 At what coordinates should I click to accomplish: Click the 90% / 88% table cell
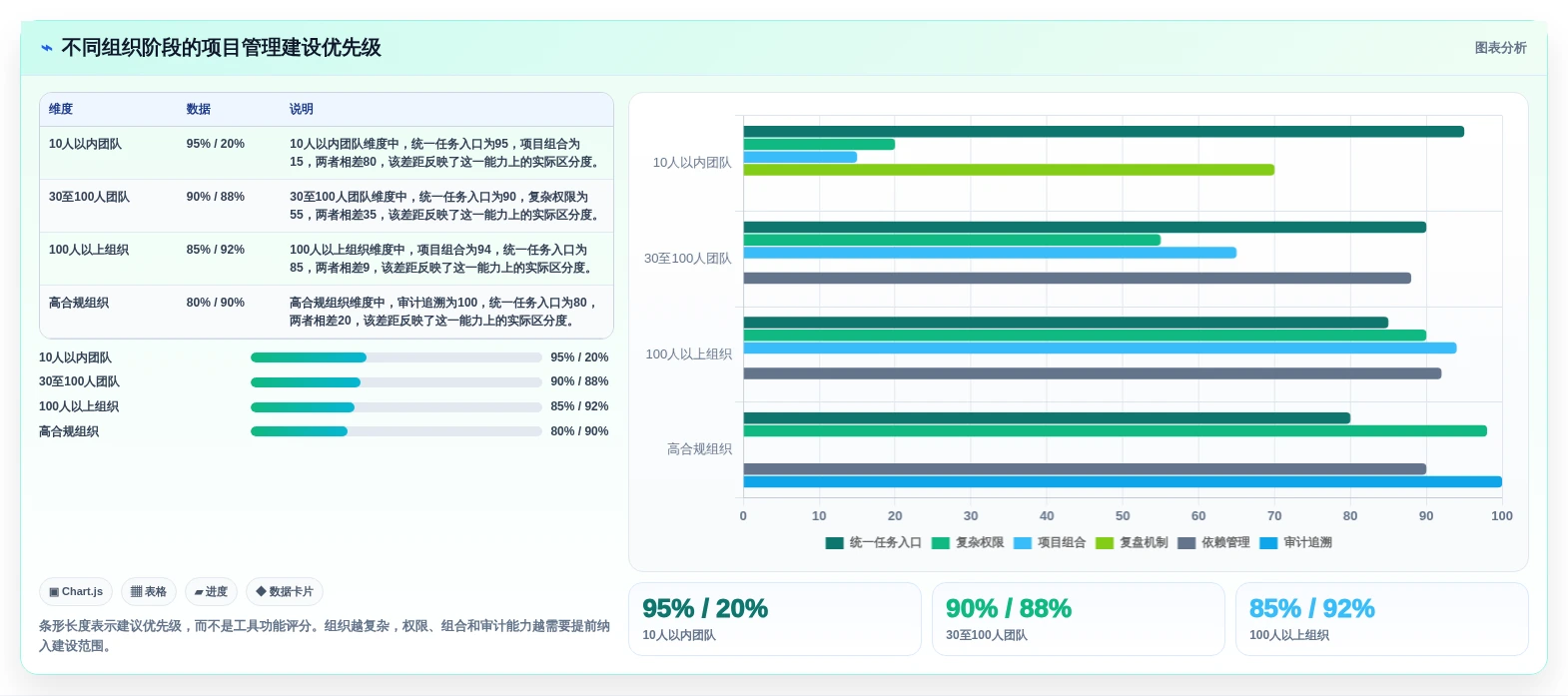[216, 197]
